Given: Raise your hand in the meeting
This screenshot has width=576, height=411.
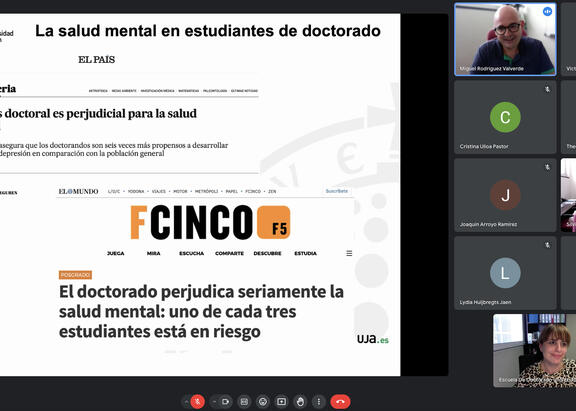Looking at the screenshot, I should click(x=300, y=401).
